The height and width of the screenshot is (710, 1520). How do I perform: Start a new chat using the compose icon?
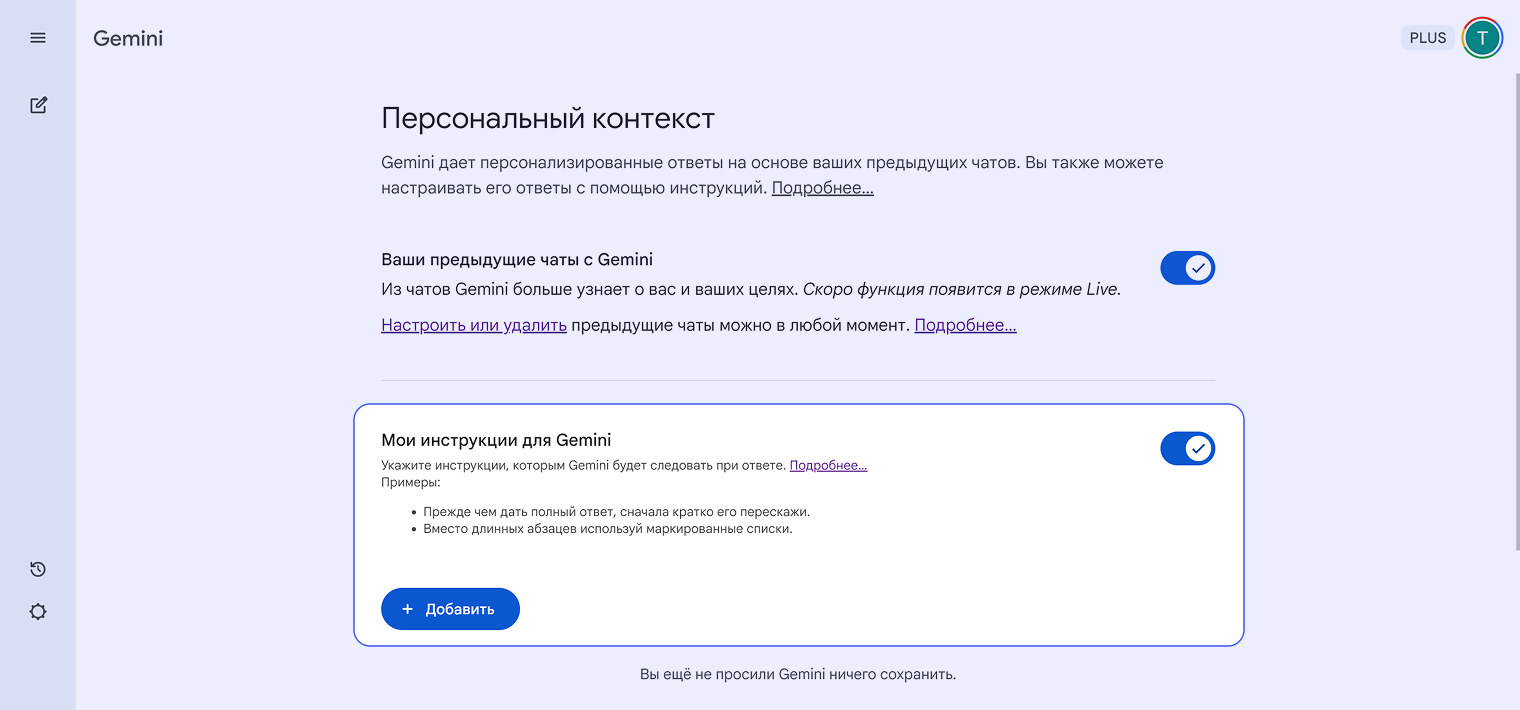point(38,104)
